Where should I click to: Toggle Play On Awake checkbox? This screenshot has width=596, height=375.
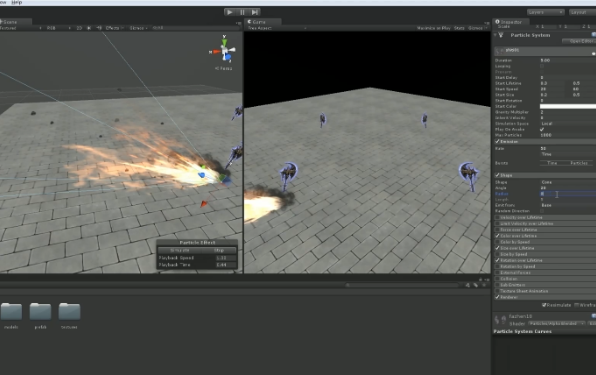542,130
